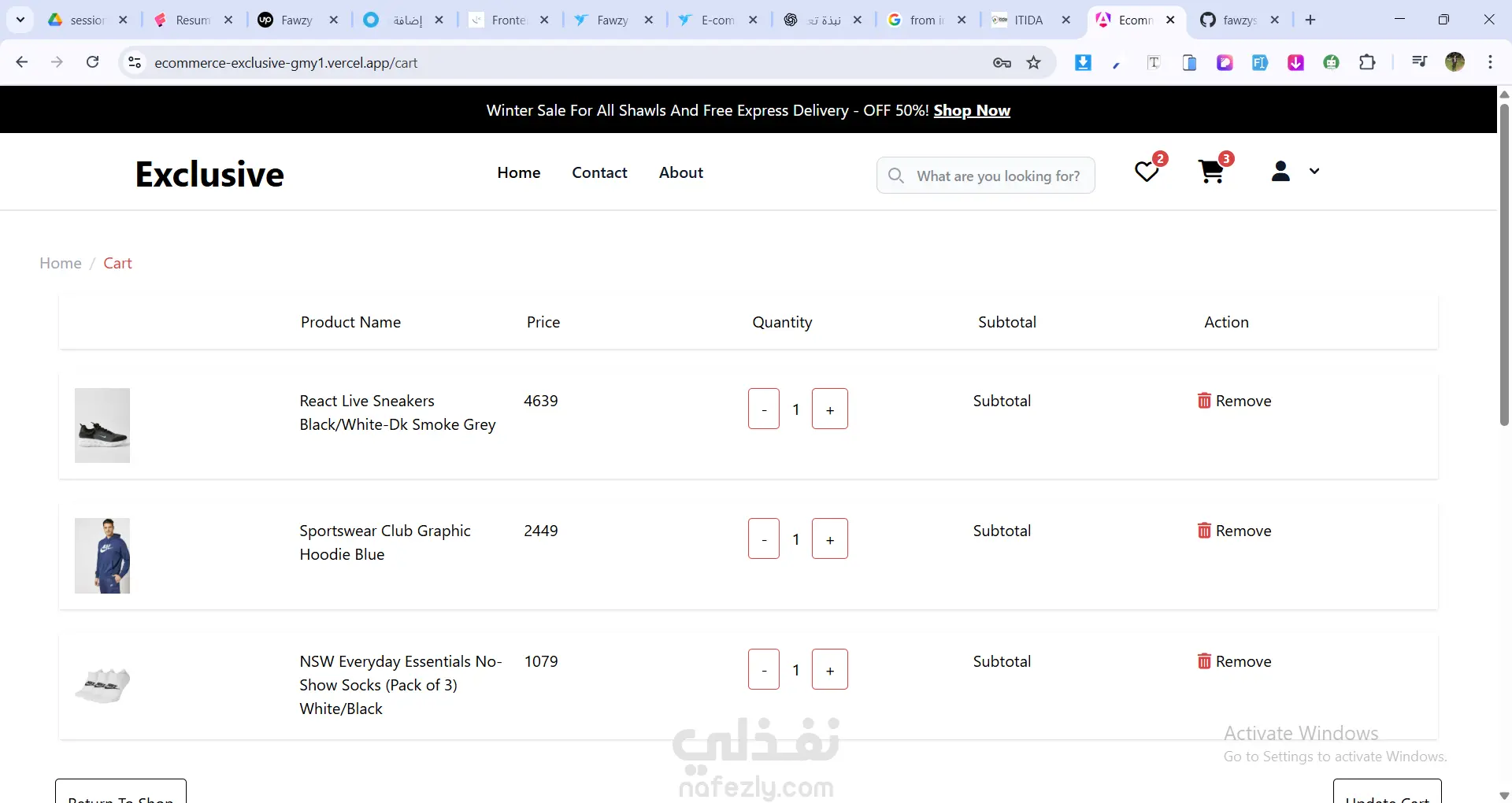This screenshot has height=803, width=1512.
Task: Click the Quantity column header
Action: [x=782, y=322]
